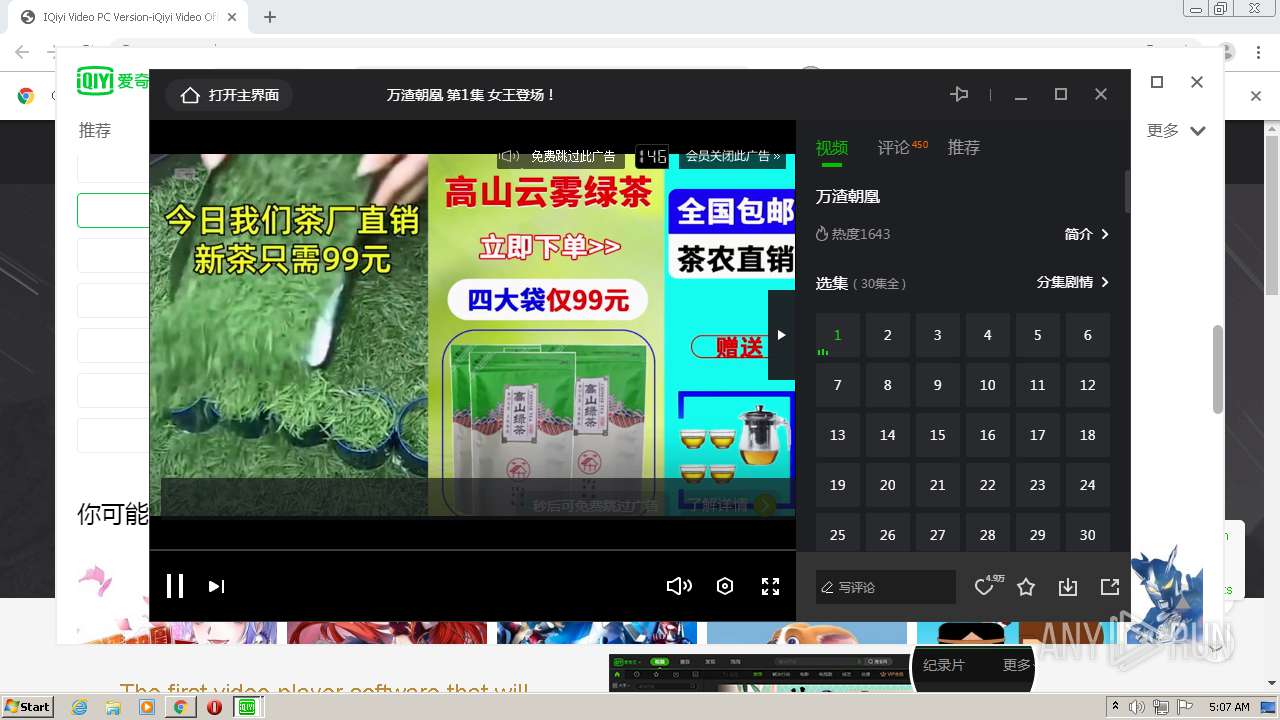Click 会员关闭此广告 member close ad link
This screenshot has width=1280, height=720.
[x=733, y=156]
